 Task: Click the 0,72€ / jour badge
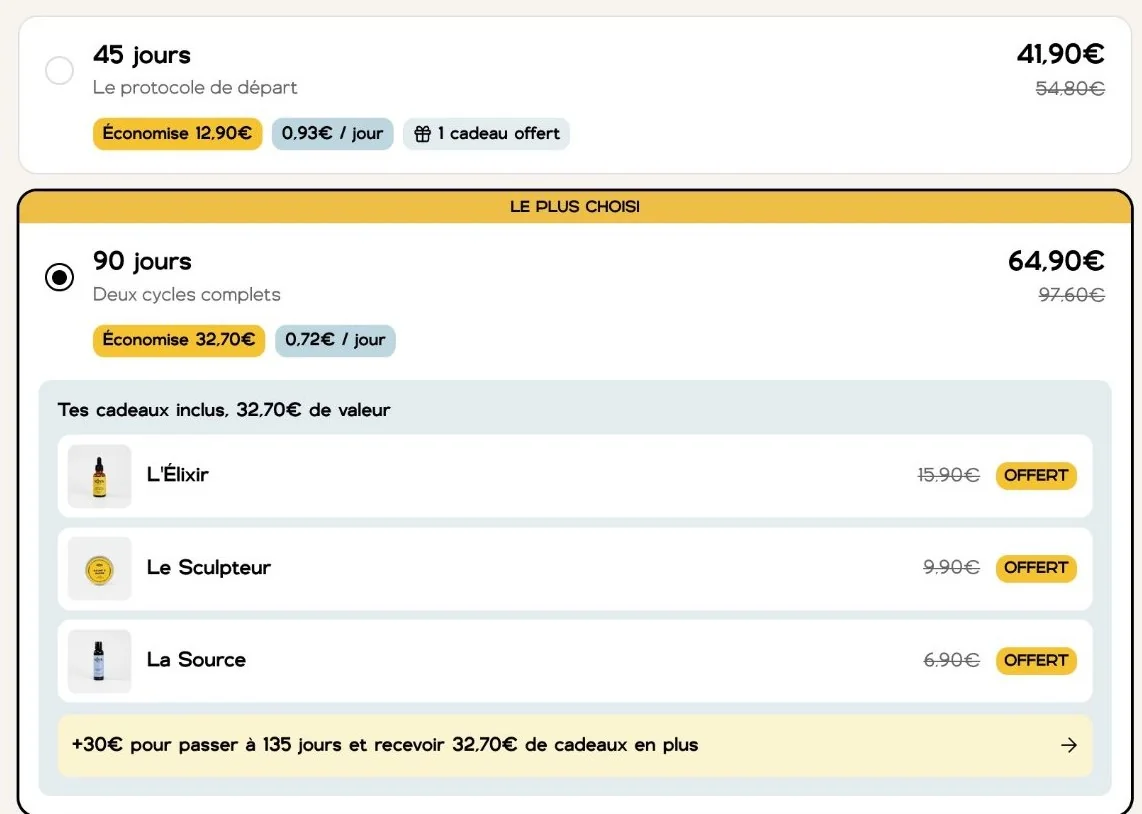tap(335, 340)
